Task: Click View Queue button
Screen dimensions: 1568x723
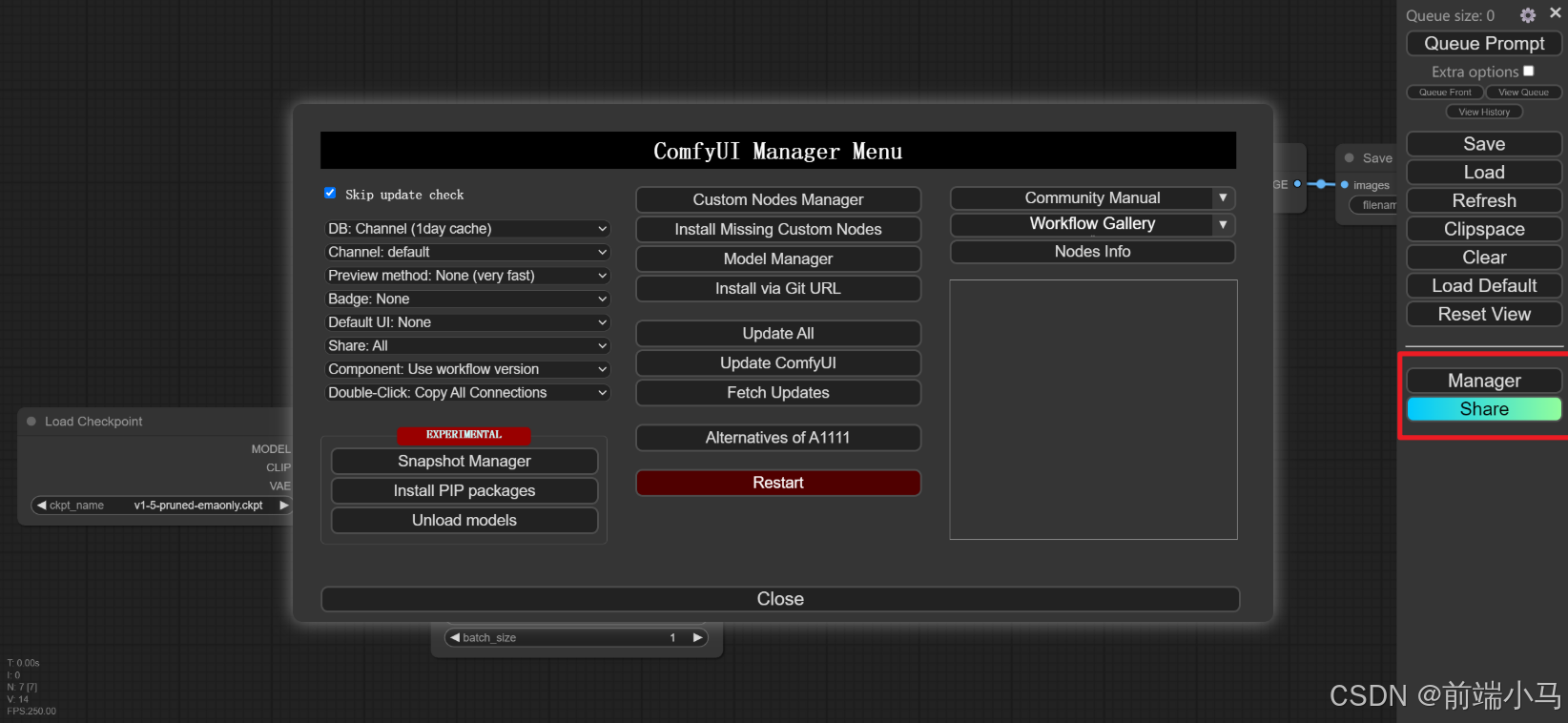Action: coord(1523,93)
